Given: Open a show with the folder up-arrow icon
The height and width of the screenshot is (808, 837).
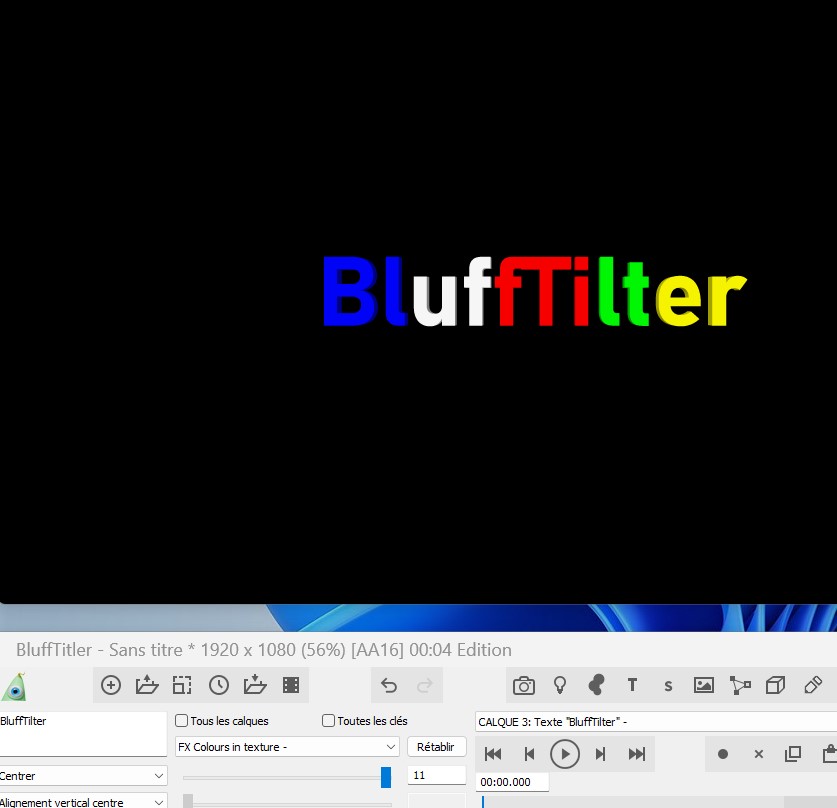Looking at the screenshot, I should click(147, 685).
